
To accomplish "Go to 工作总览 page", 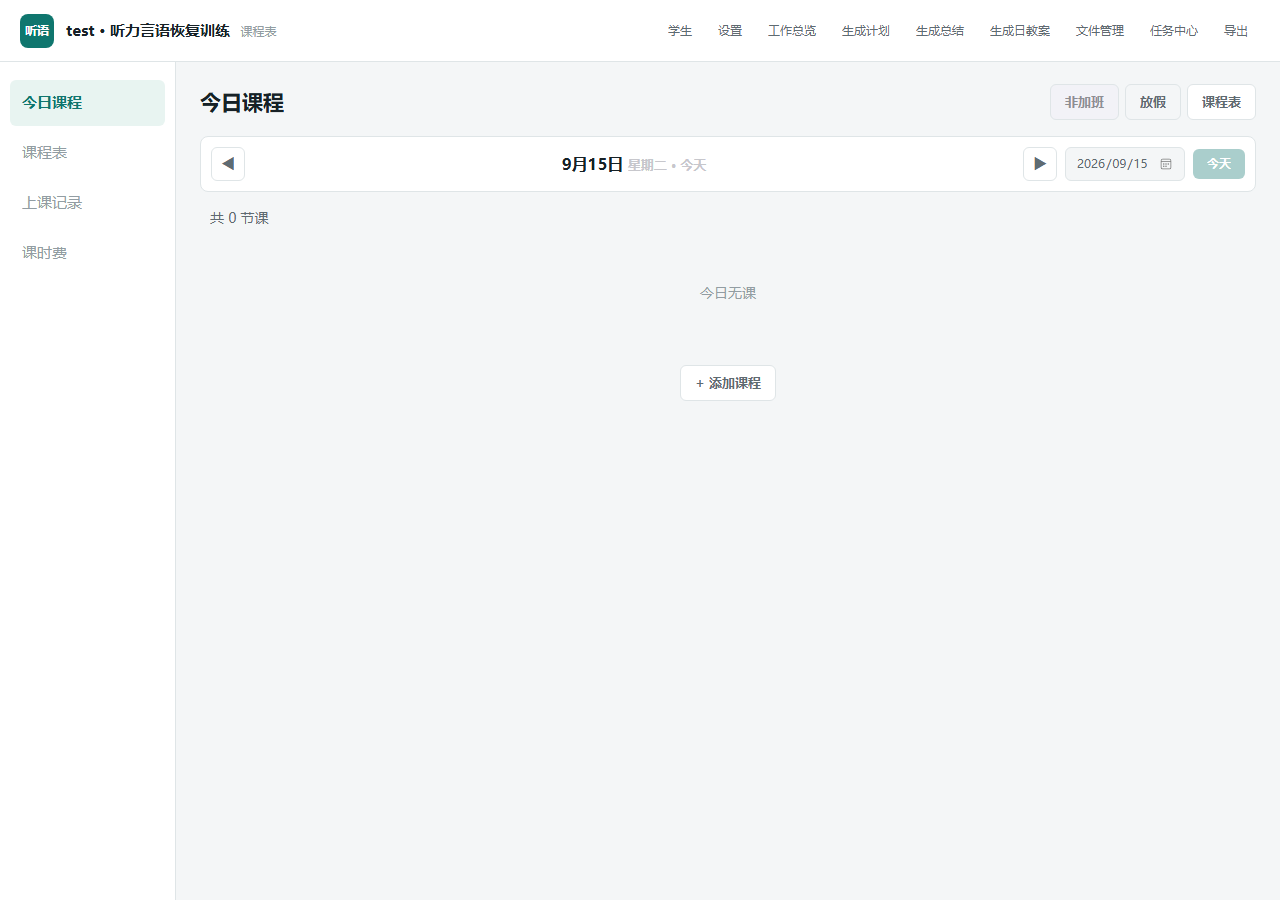I will pos(792,31).
